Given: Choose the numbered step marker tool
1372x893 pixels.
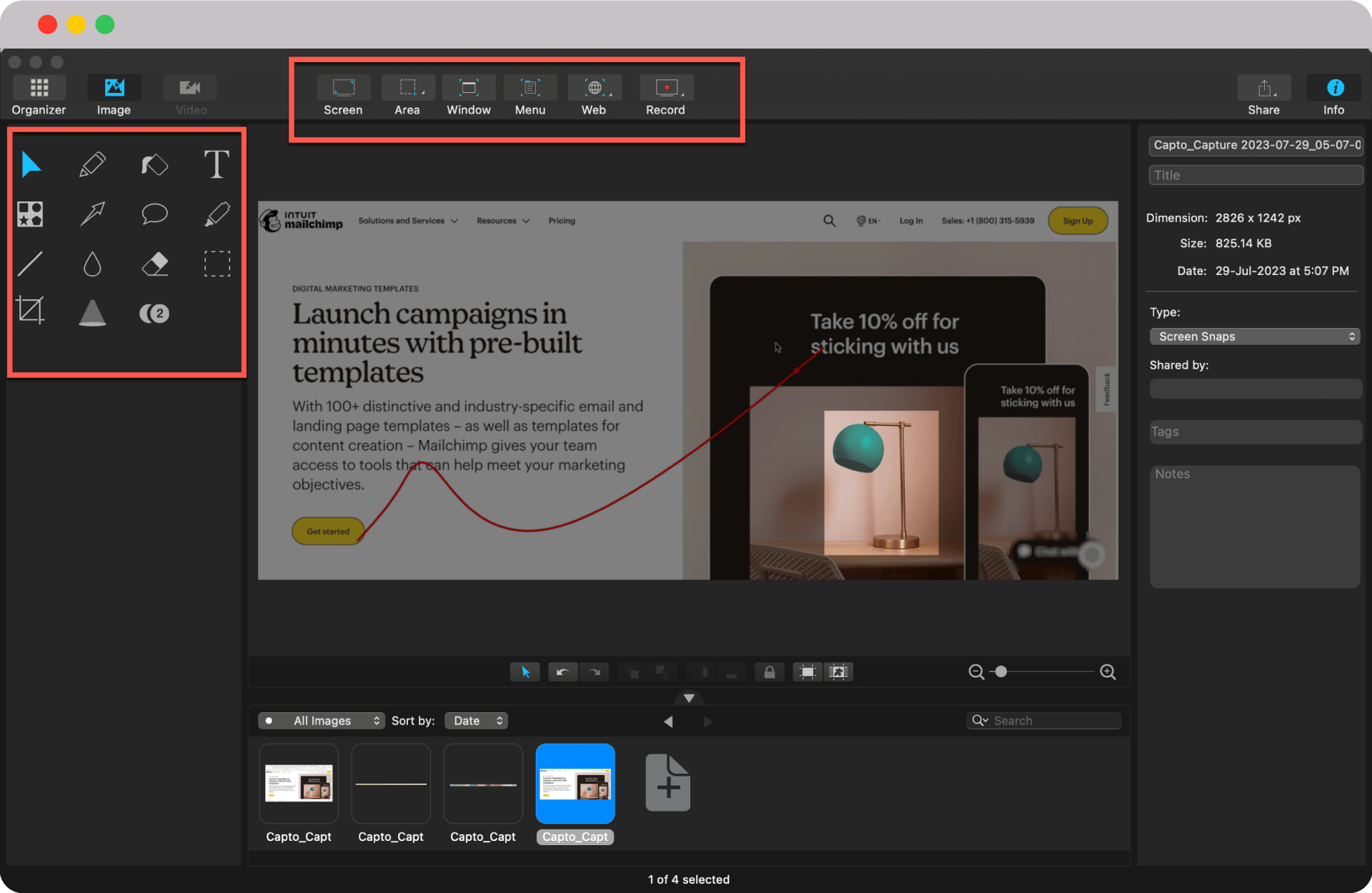Looking at the screenshot, I should pyautogui.click(x=154, y=313).
